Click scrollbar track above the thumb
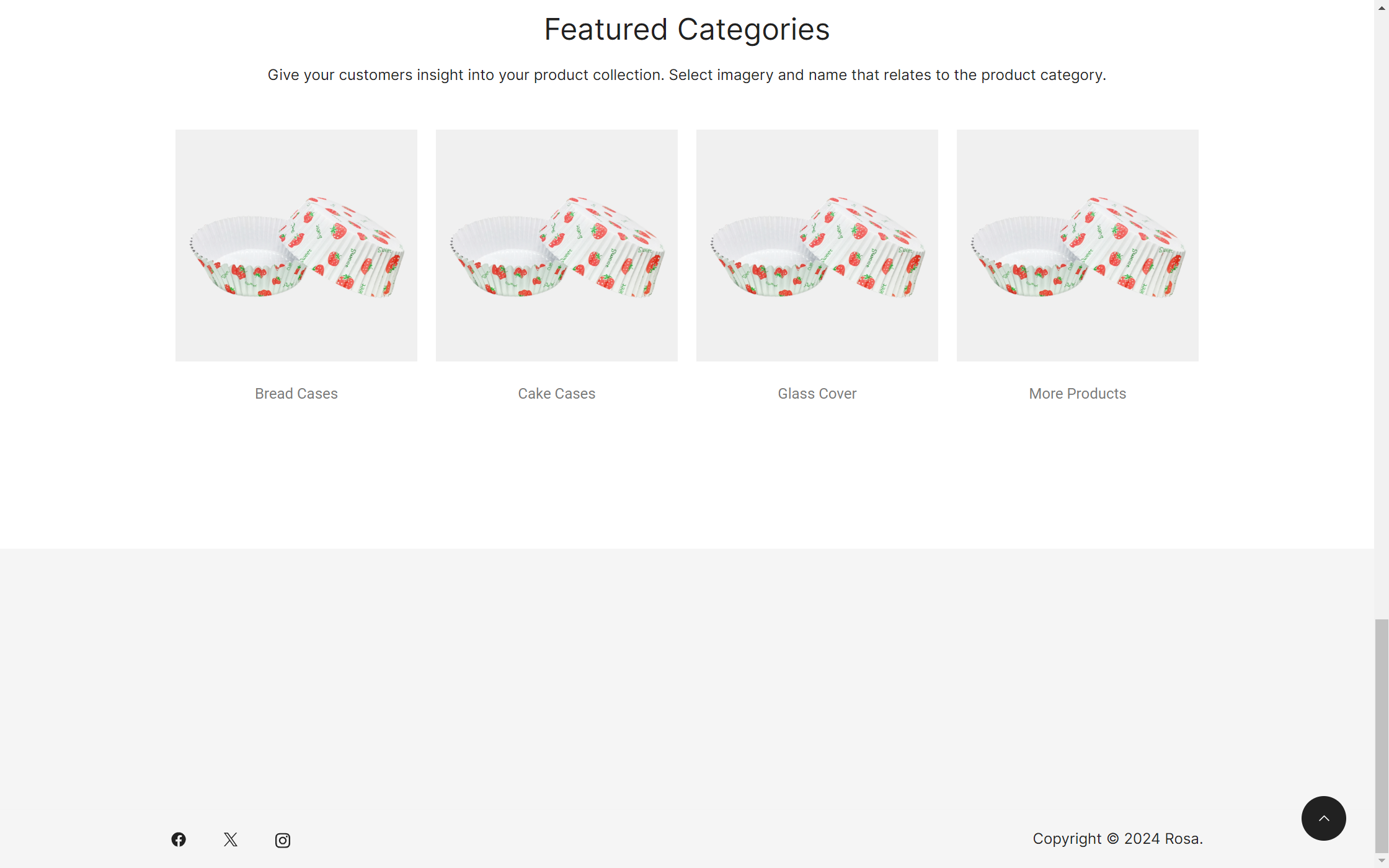Screen dimensions: 1389x868 click(x=1382, y=310)
